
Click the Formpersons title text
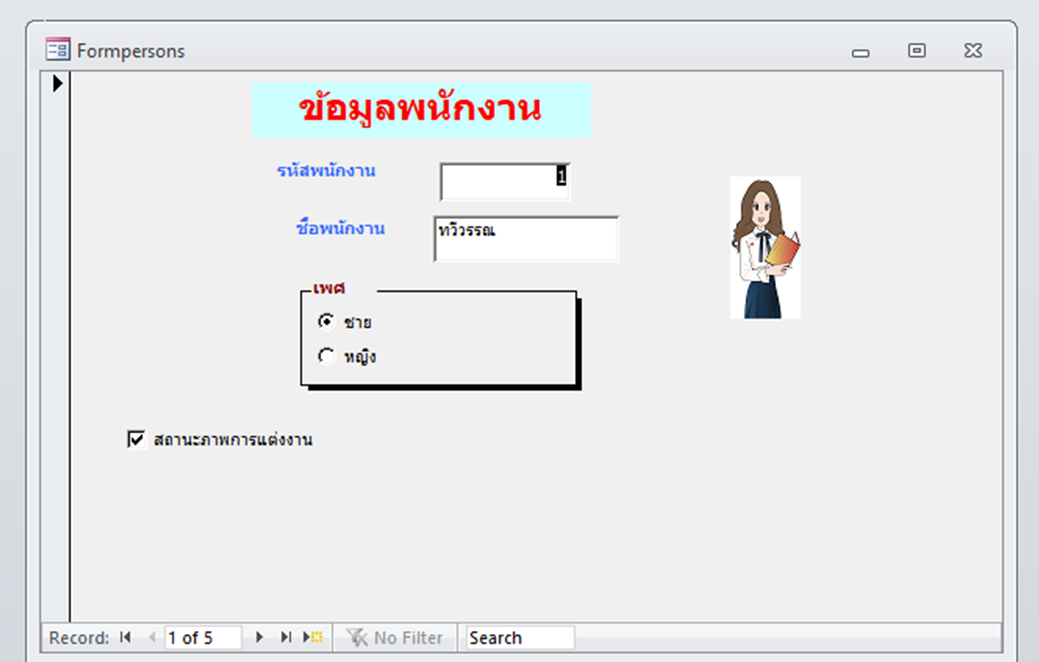[131, 51]
